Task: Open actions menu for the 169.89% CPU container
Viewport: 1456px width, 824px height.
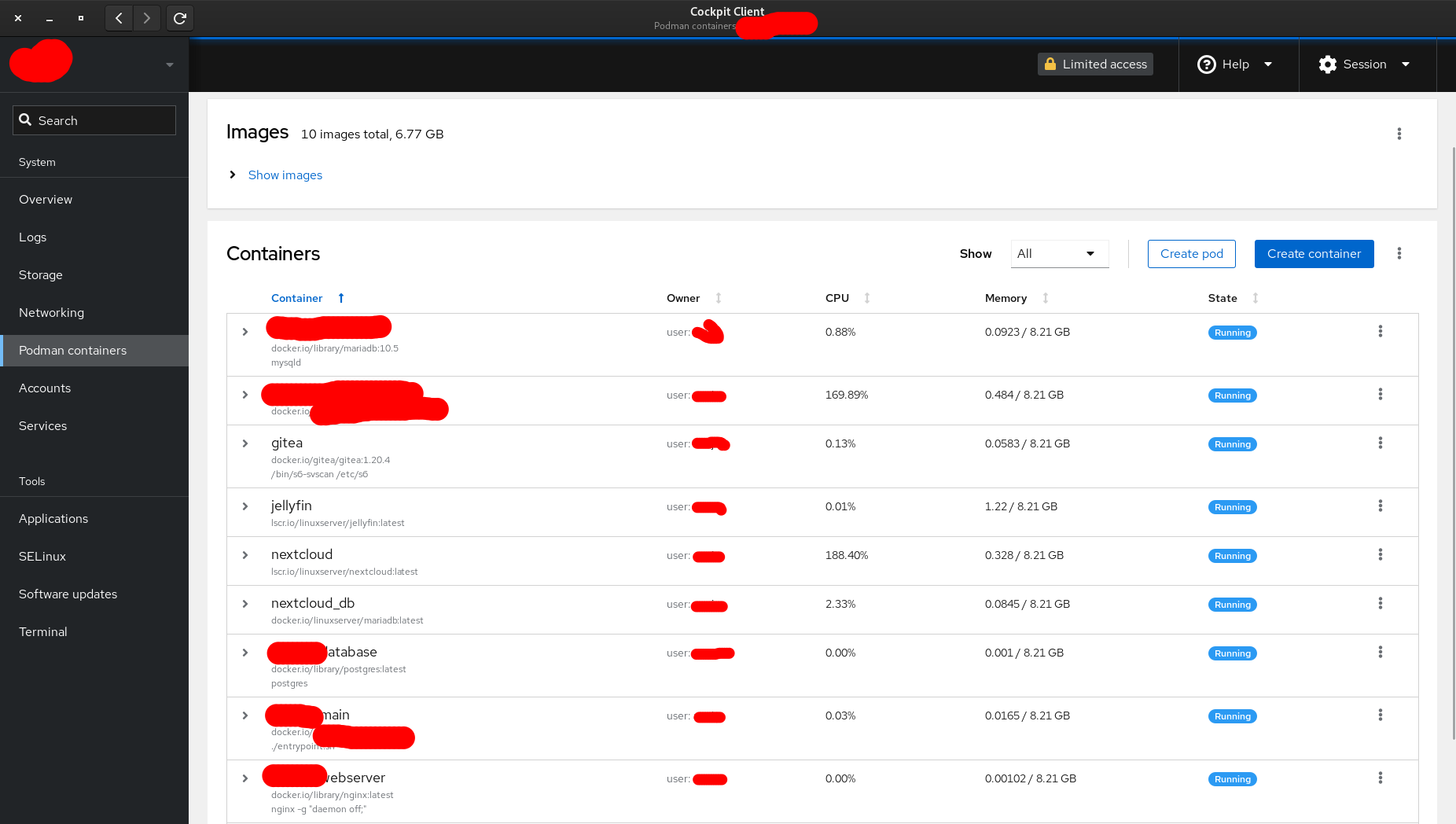Action: click(1380, 394)
